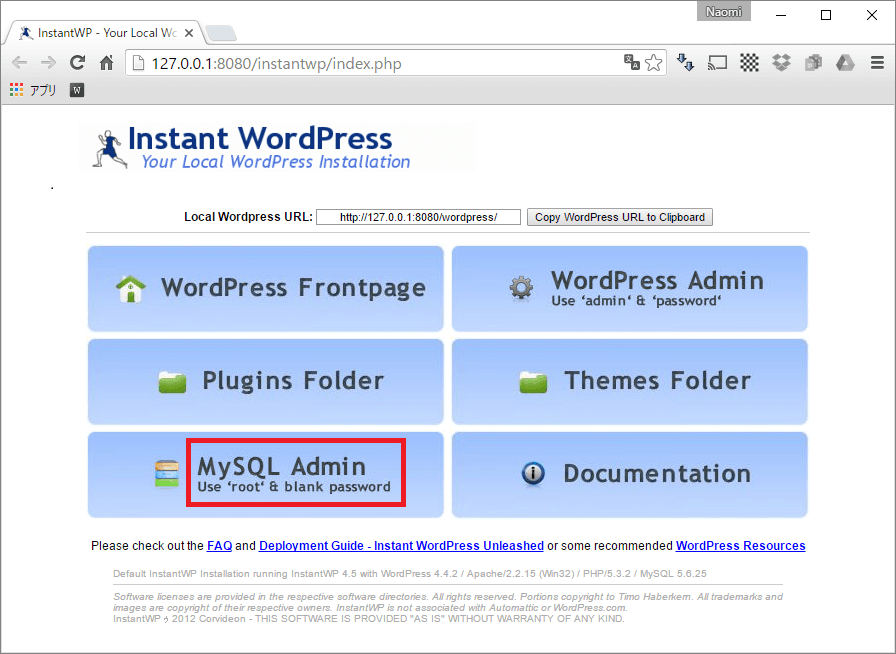
Task: Open the Chrome menu
Action: pos(880,62)
